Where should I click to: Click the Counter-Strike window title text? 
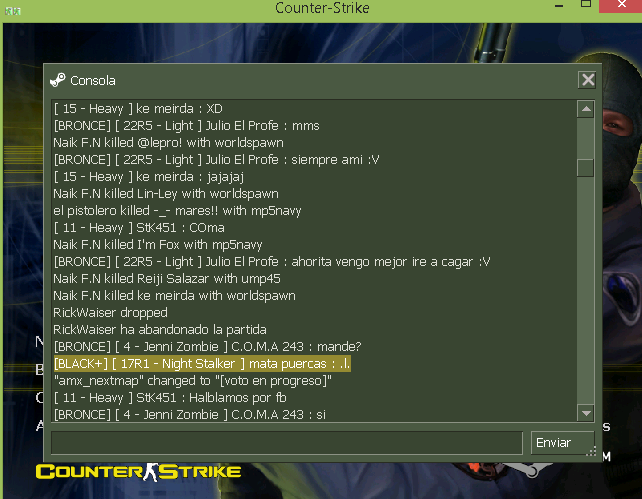click(322, 8)
